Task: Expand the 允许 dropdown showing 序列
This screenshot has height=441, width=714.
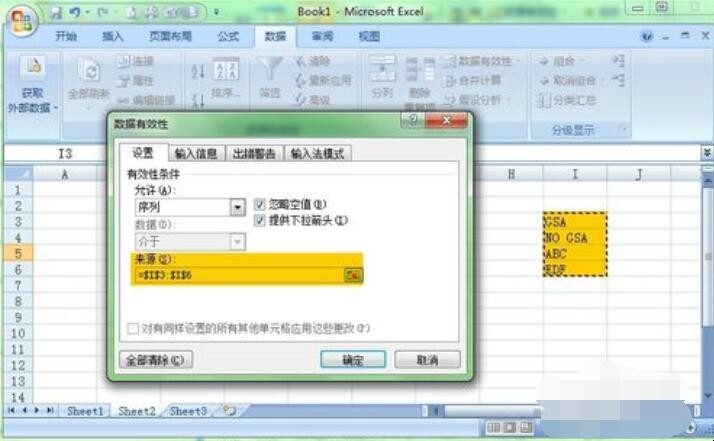Action: [237, 208]
